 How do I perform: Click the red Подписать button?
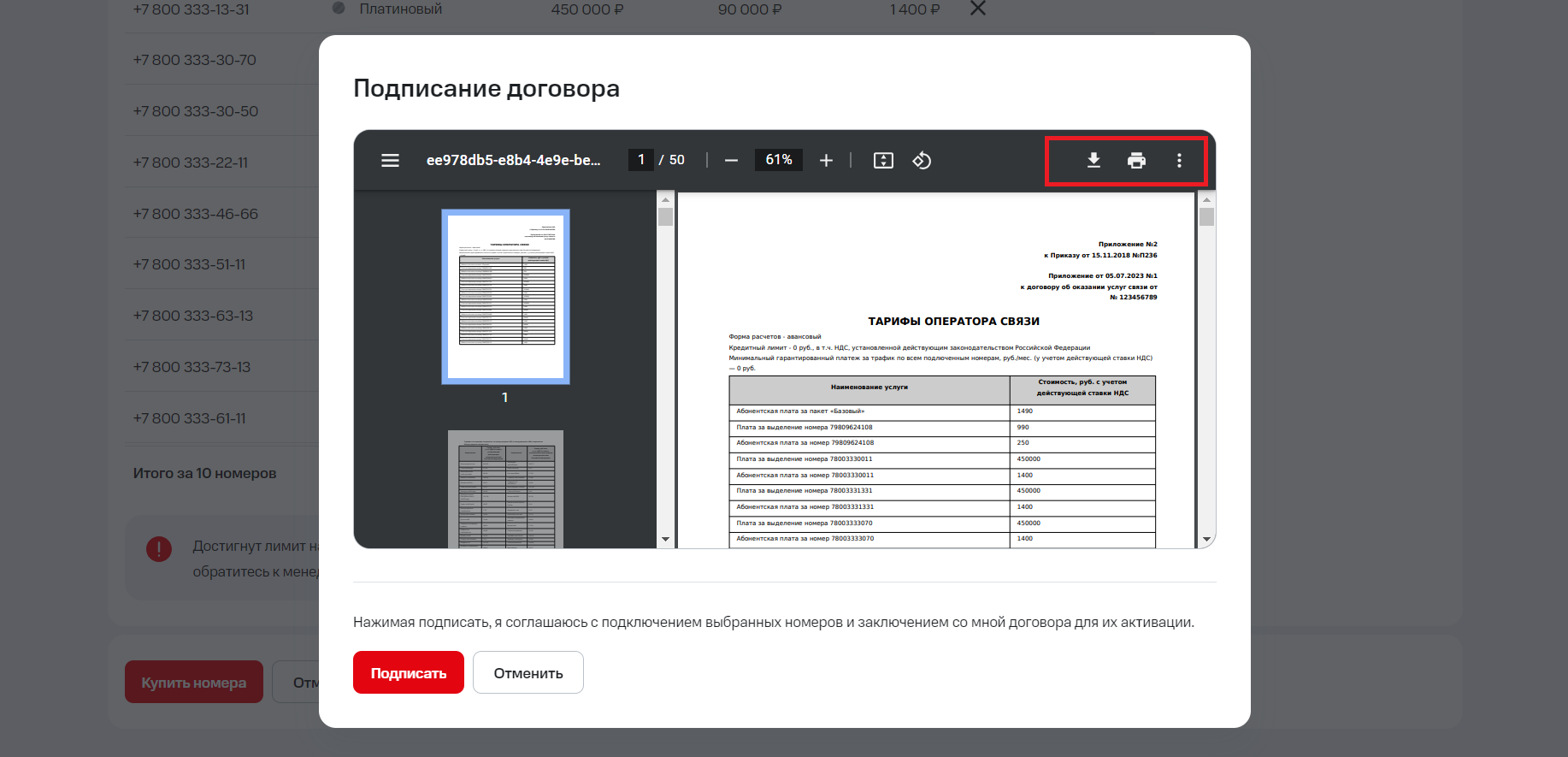[x=409, y=673]
